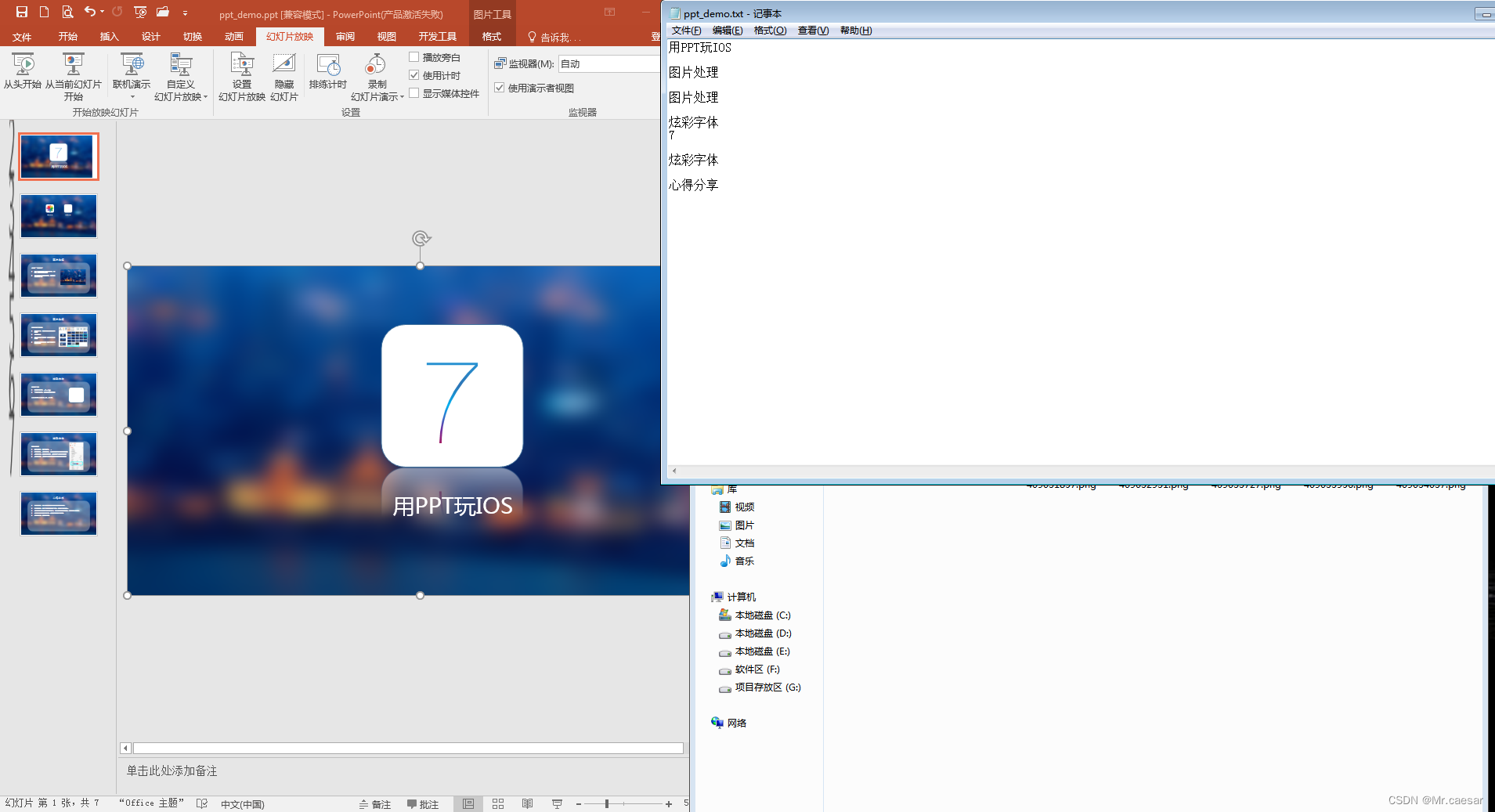Switch to the View (视图) ribbon tab
Viewport: 1495px width, 812px height.
(x=387, y=37)
